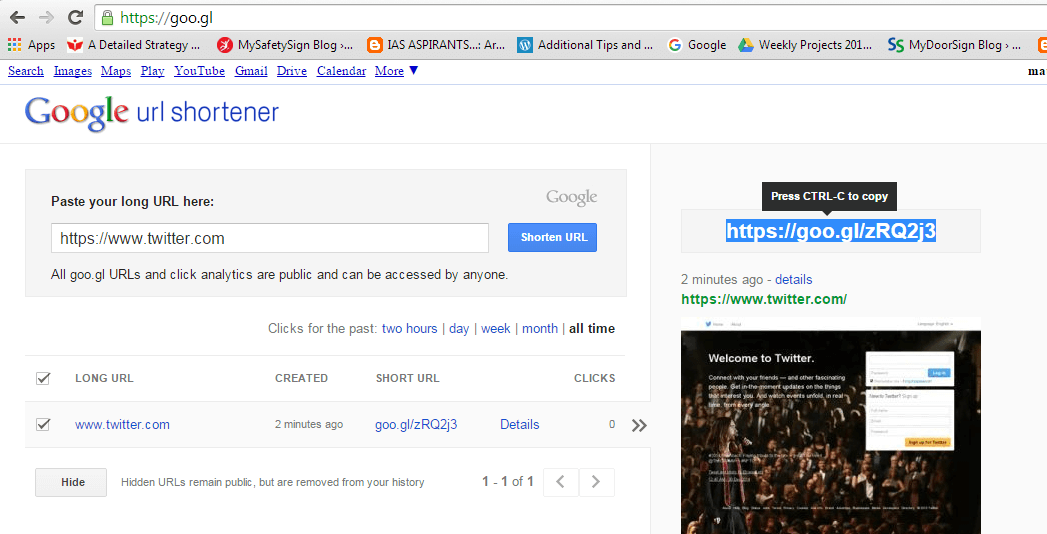1047x534 pixels.
Task: Open IAS ASPIRANTS bookmark
Action: [x=436, y=45]
